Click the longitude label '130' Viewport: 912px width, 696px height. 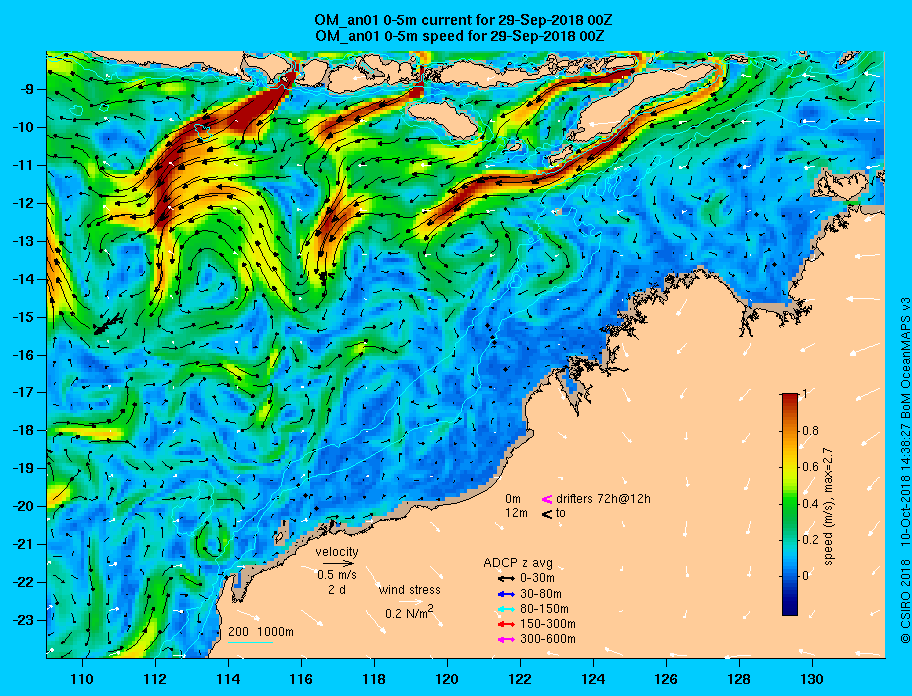point(812,679)
